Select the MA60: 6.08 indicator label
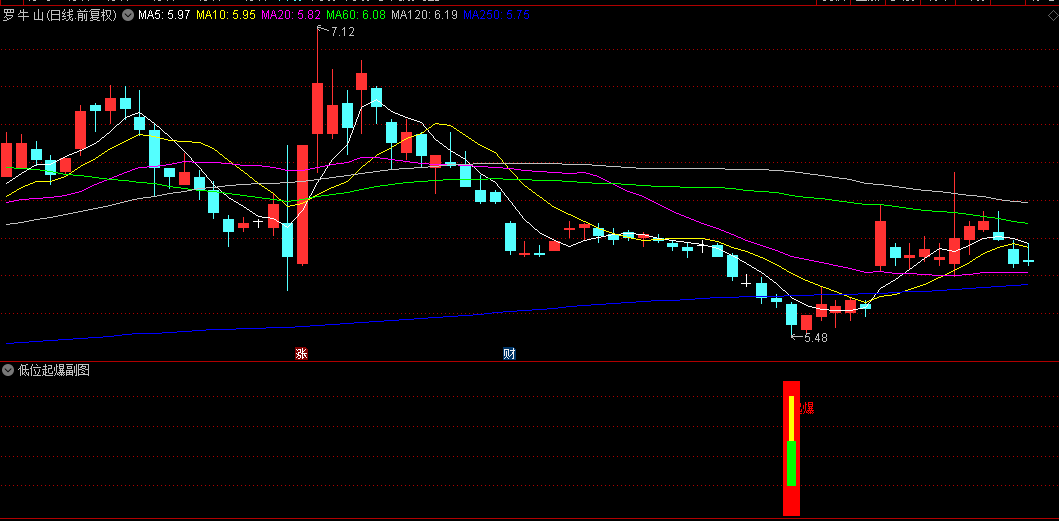The height and width of the screenshot is (521, 1059). point(355,15)
